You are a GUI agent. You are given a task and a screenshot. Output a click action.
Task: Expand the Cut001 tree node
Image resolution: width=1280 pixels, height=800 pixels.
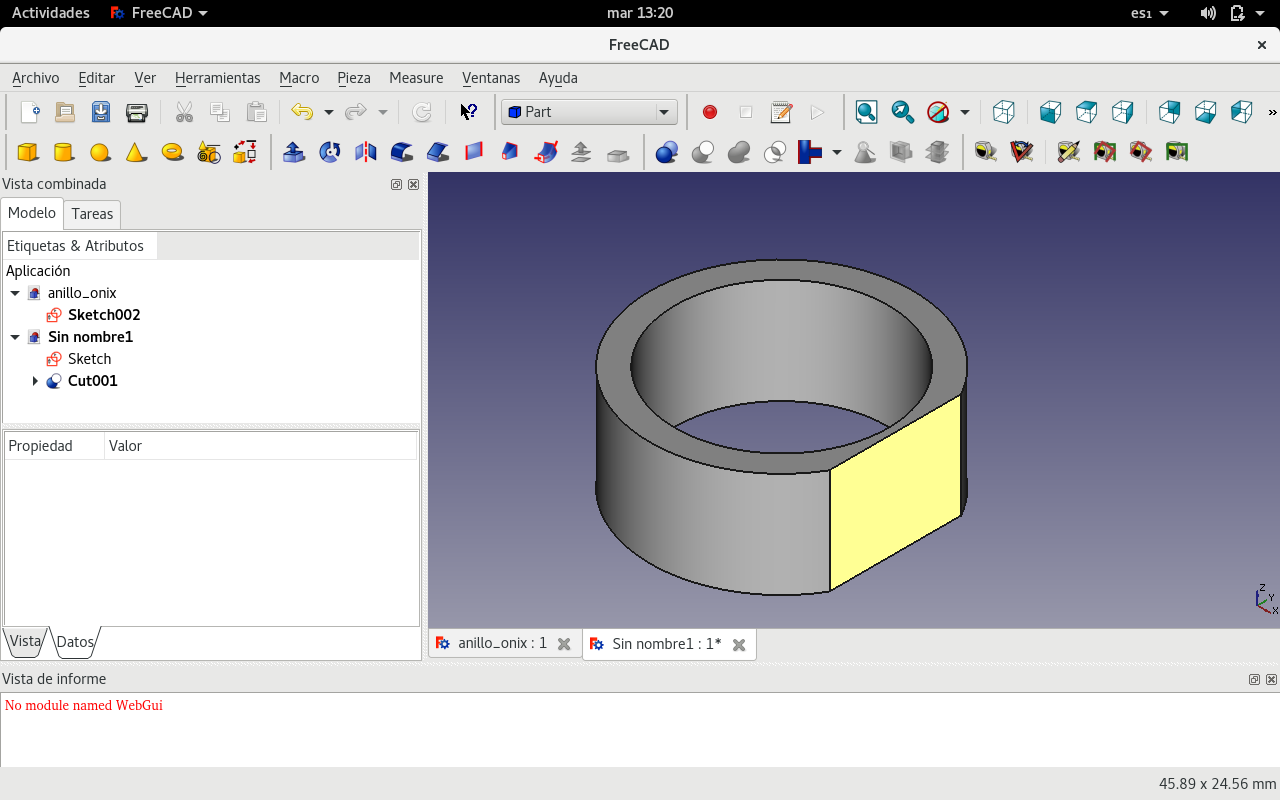35,381
